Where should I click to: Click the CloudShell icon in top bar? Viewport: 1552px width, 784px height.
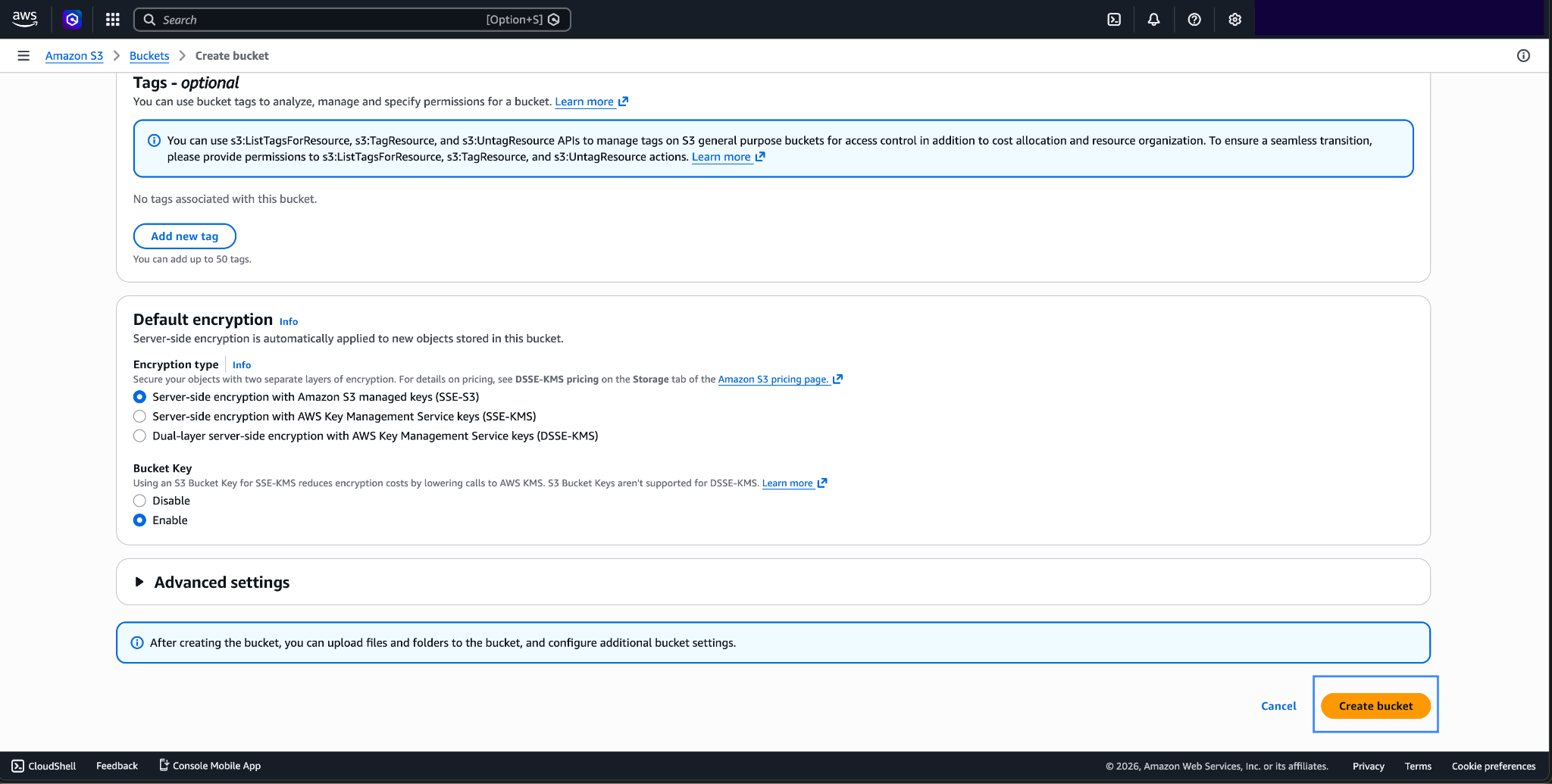[1114, 20]
